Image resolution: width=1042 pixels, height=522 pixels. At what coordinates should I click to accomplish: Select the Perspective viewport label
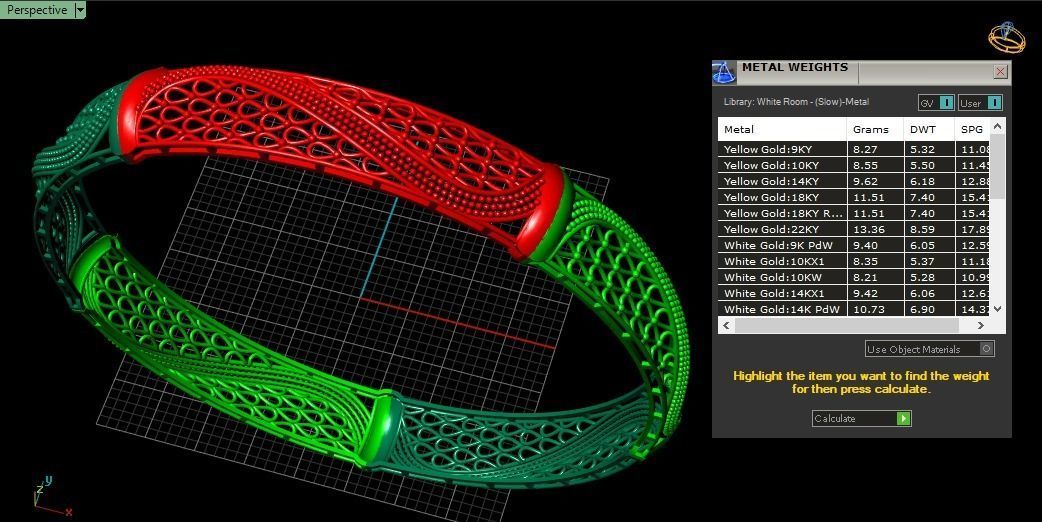pos(37,10)
